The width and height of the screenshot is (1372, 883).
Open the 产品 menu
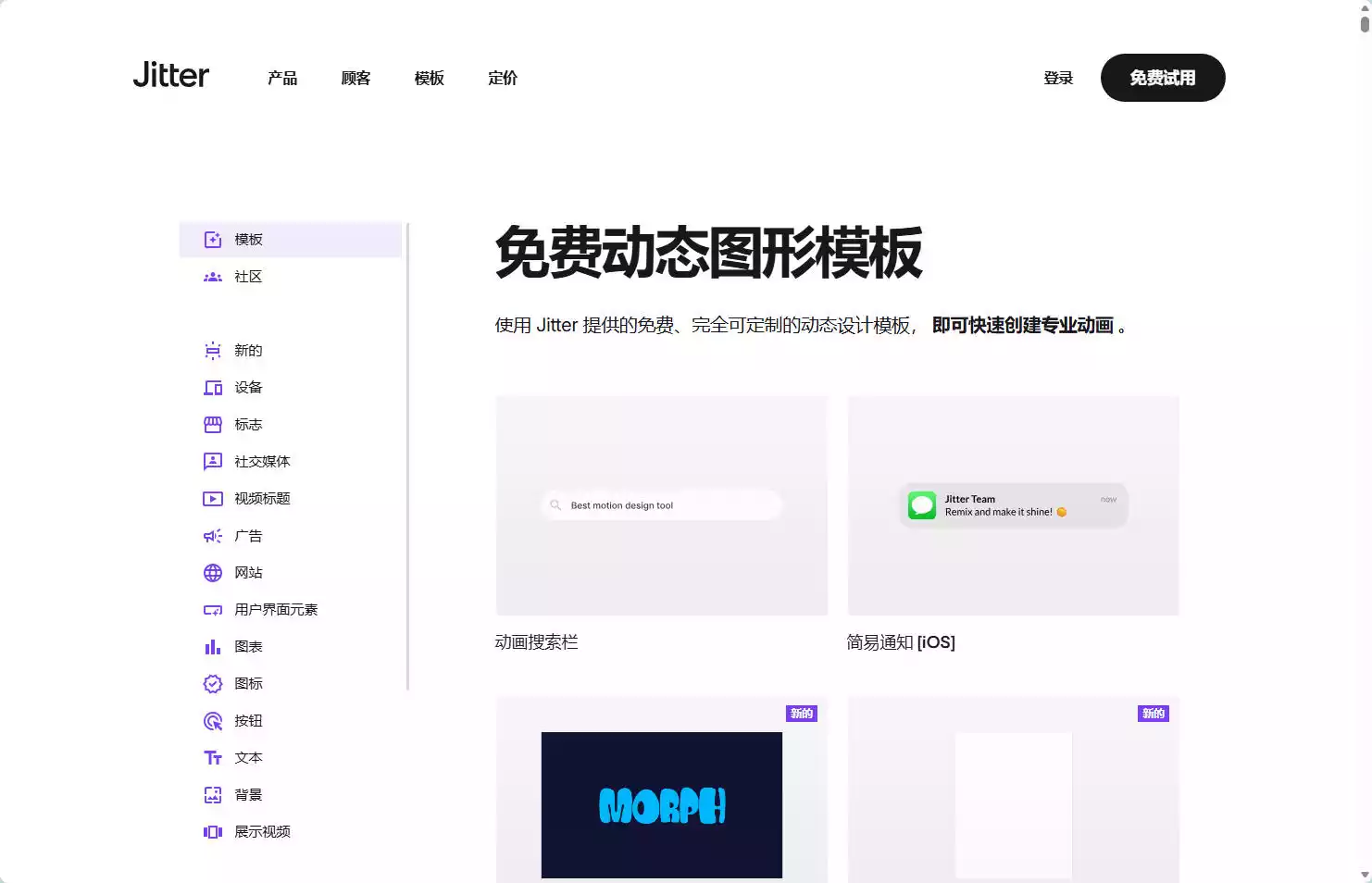click(x=282, y=78)
